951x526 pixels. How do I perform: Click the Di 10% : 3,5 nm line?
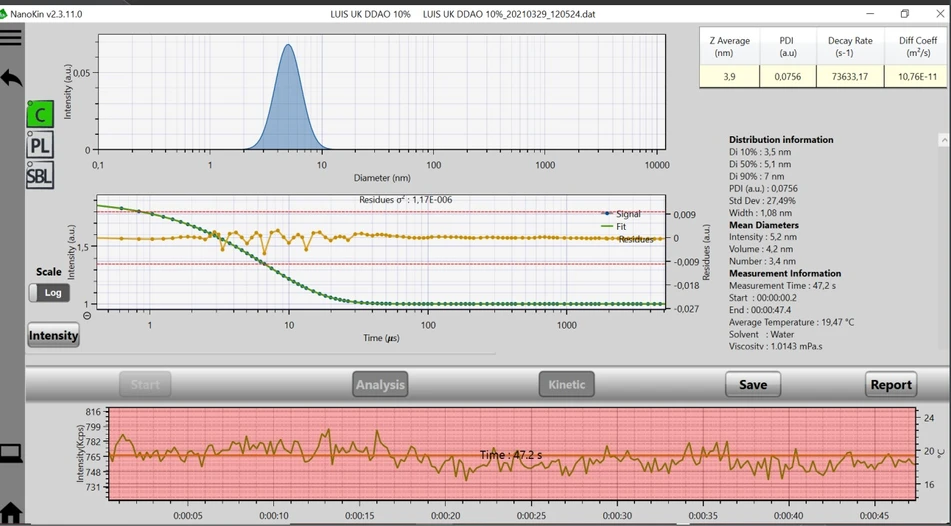[x=760, y=152]
